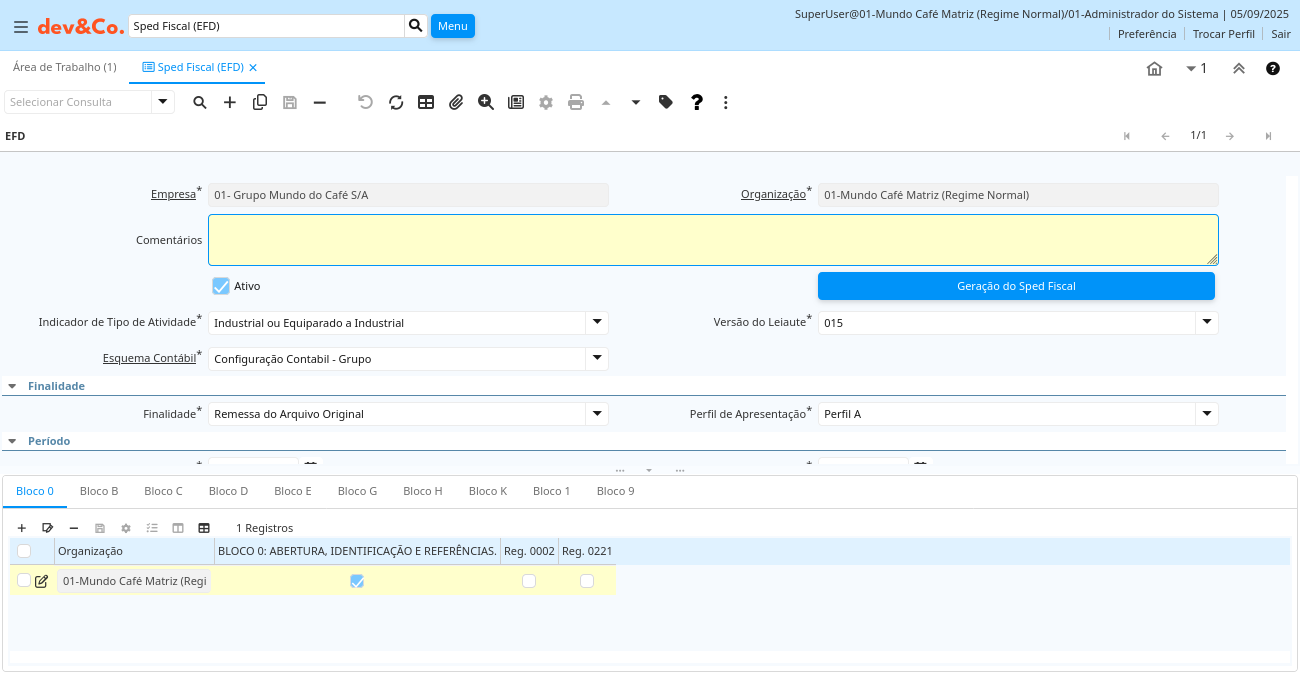Open help with question mark toolbar icon

697,102
